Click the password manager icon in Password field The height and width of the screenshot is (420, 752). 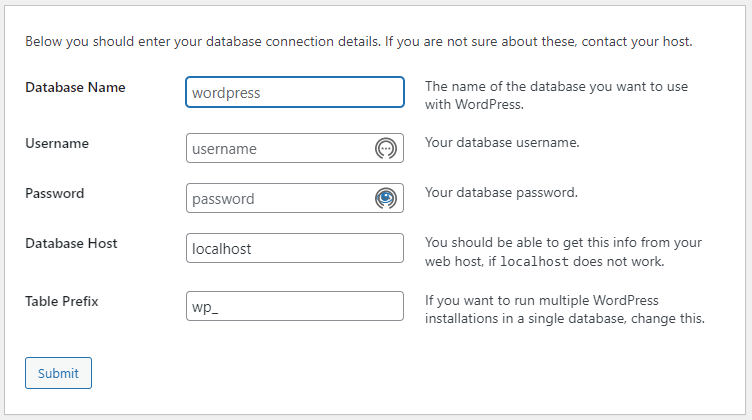pos(386,198)
